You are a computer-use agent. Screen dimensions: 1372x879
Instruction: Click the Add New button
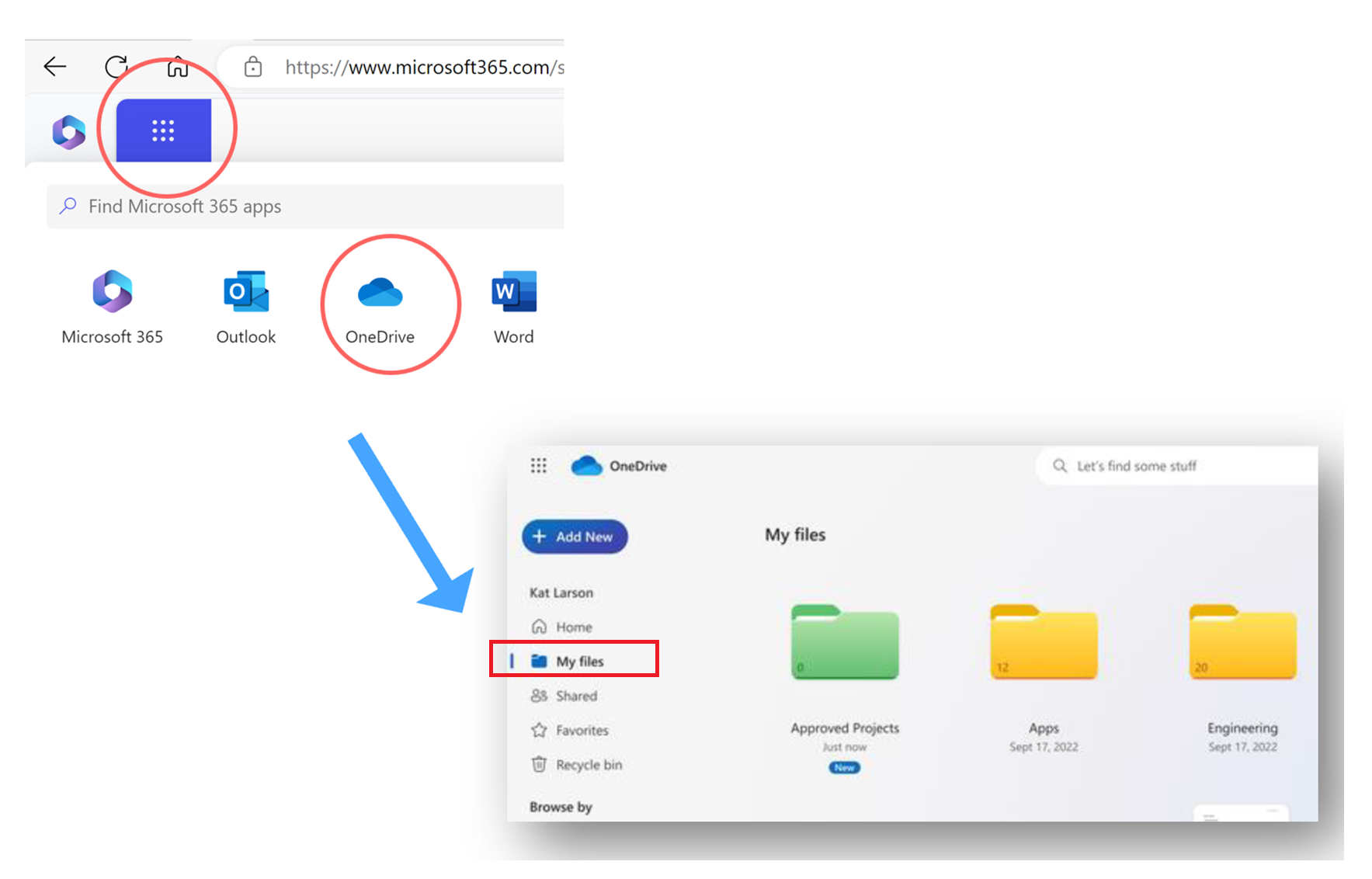coord(575,537)
